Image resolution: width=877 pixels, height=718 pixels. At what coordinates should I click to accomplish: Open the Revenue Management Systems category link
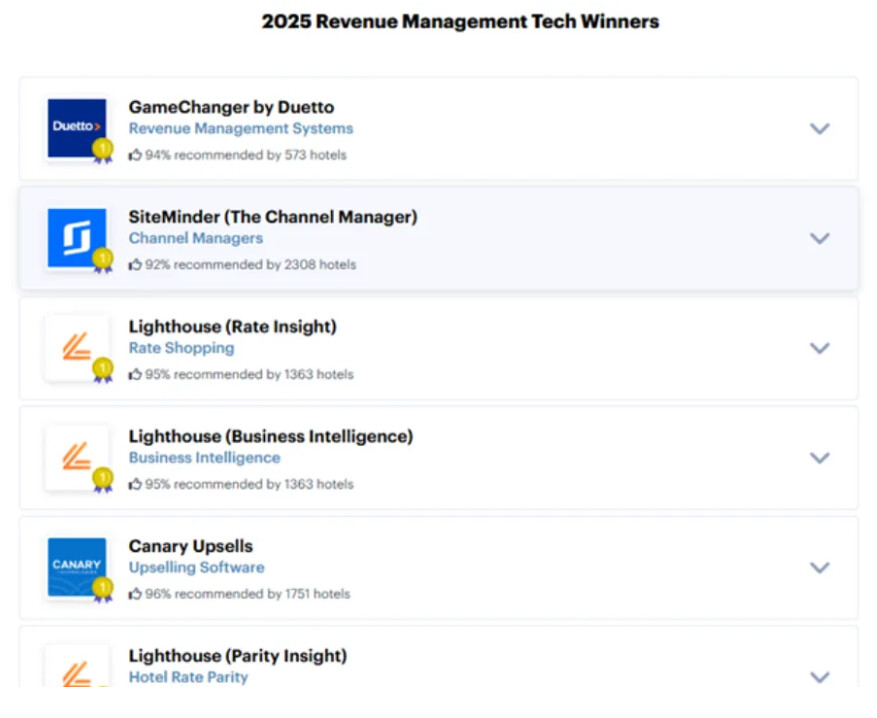[x=241, y=129]
